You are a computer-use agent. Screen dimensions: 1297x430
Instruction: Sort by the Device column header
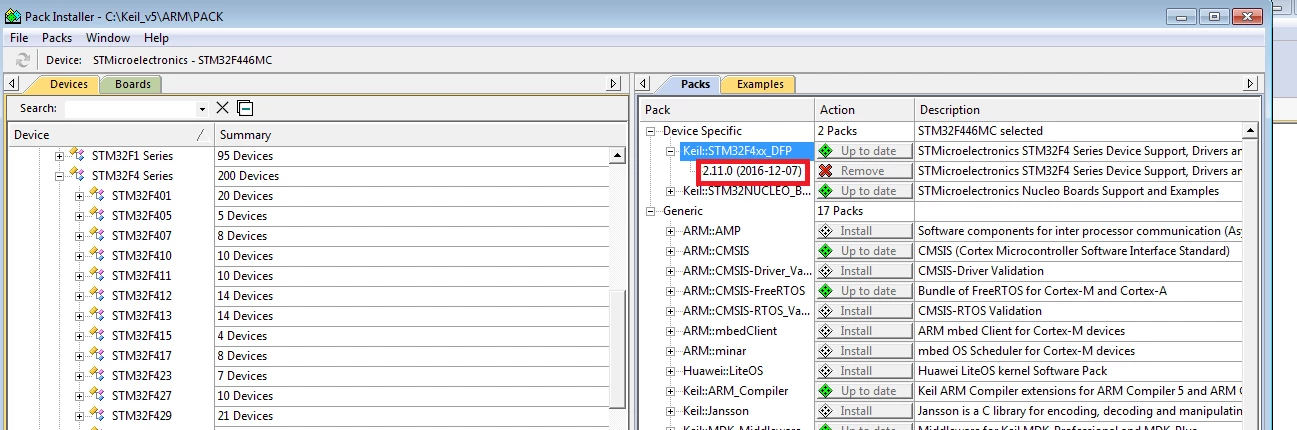[110, 135]
